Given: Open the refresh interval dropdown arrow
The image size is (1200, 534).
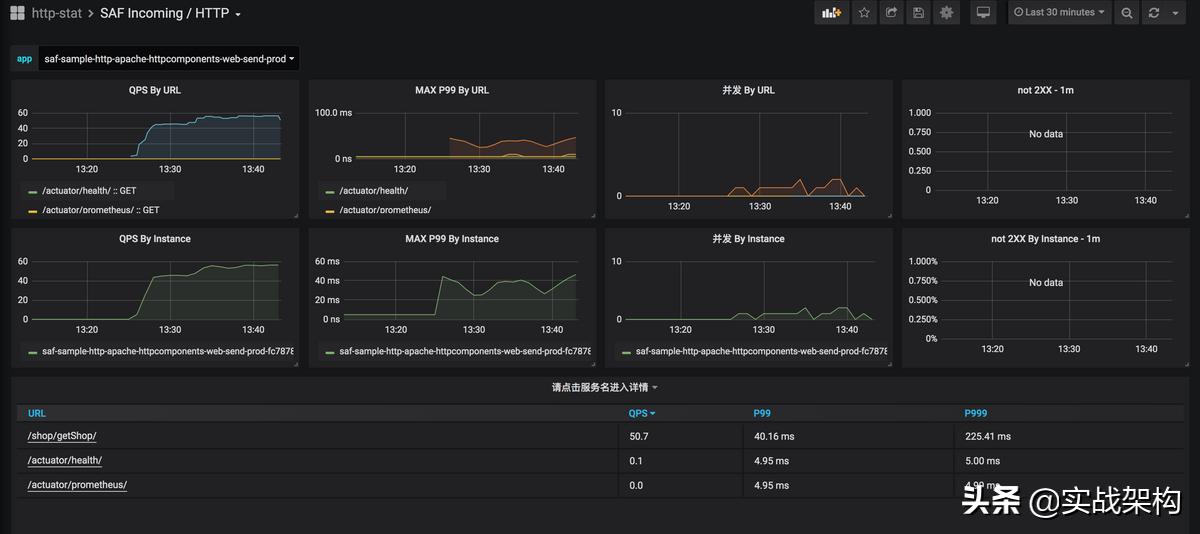Looking at the screenshot, I should click(1176, 13).
